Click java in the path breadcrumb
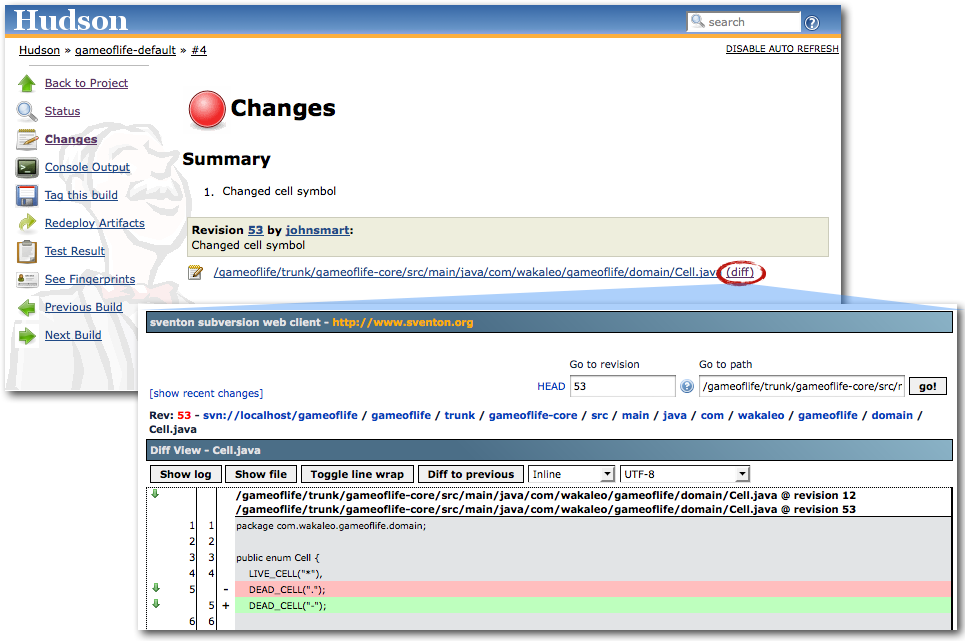This screenshot has height=641, width=965. pos(675,415)
